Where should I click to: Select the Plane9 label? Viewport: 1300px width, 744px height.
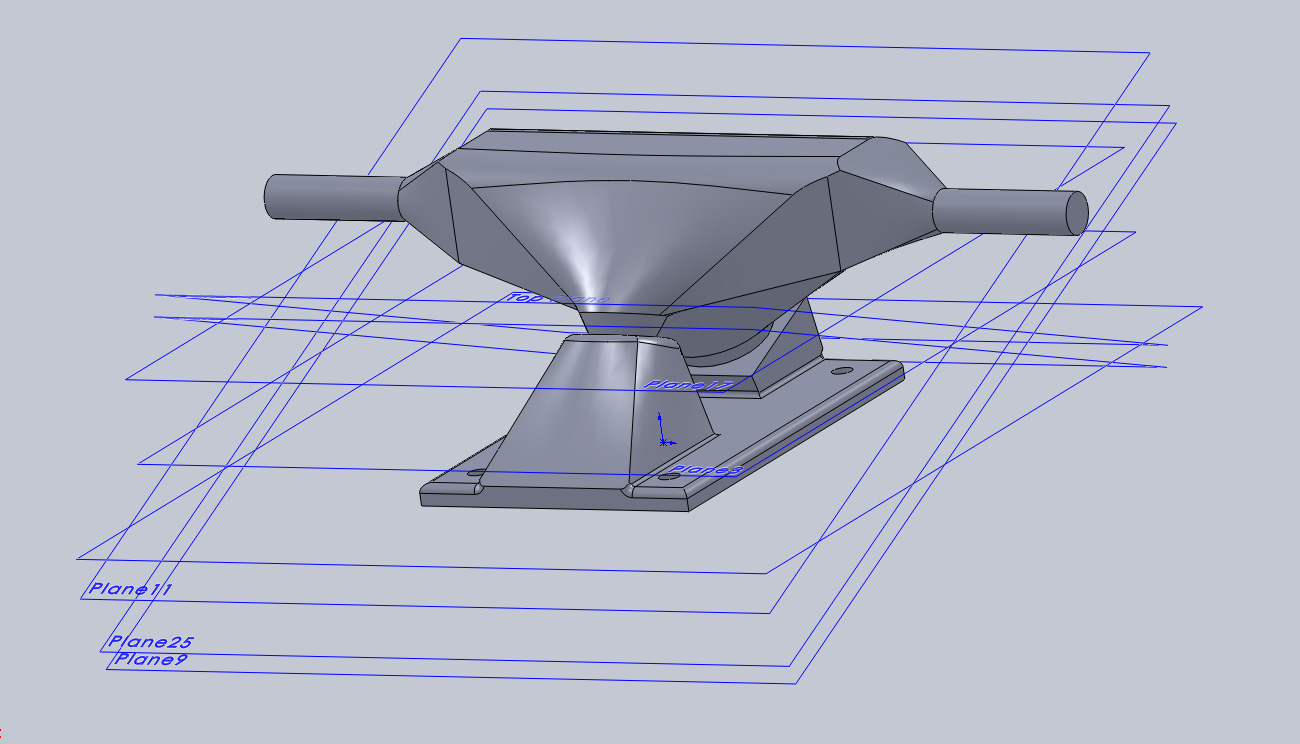150,659
